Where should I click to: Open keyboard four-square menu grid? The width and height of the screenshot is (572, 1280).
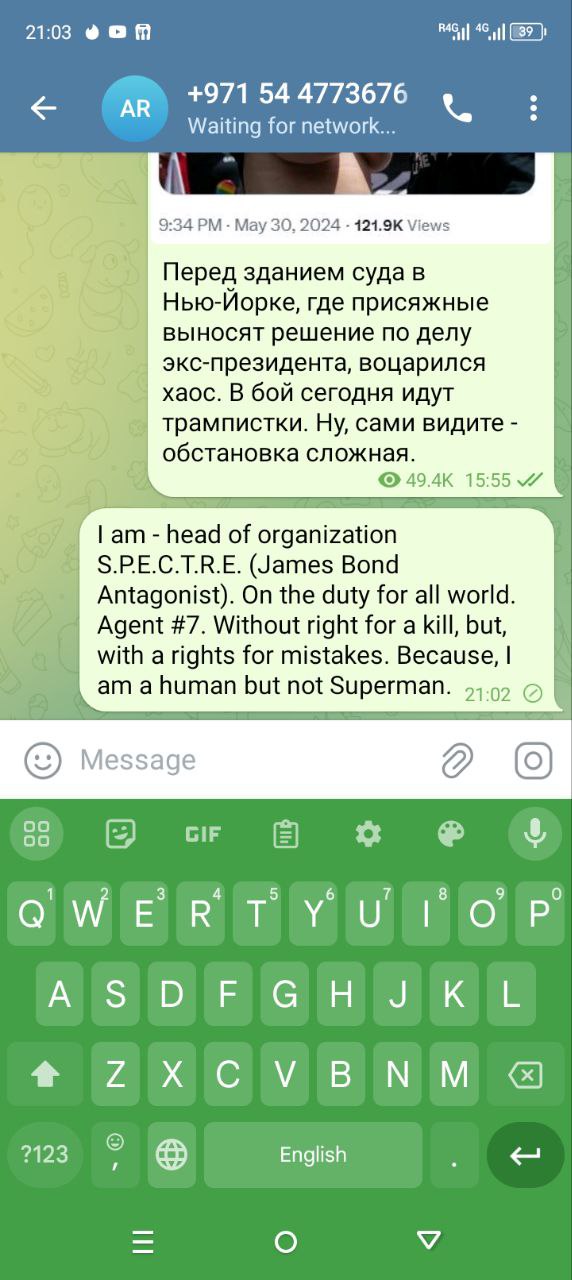37,834
